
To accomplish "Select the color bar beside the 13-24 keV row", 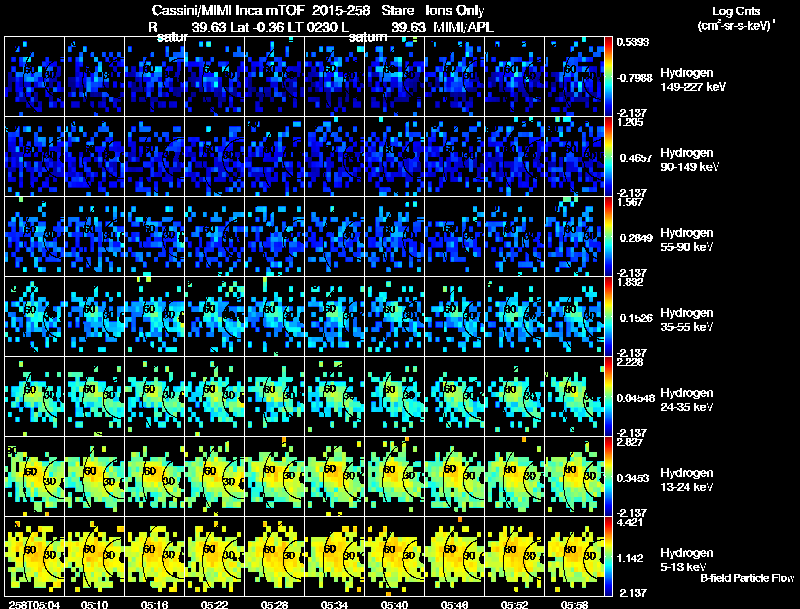I will coord(608,476).
